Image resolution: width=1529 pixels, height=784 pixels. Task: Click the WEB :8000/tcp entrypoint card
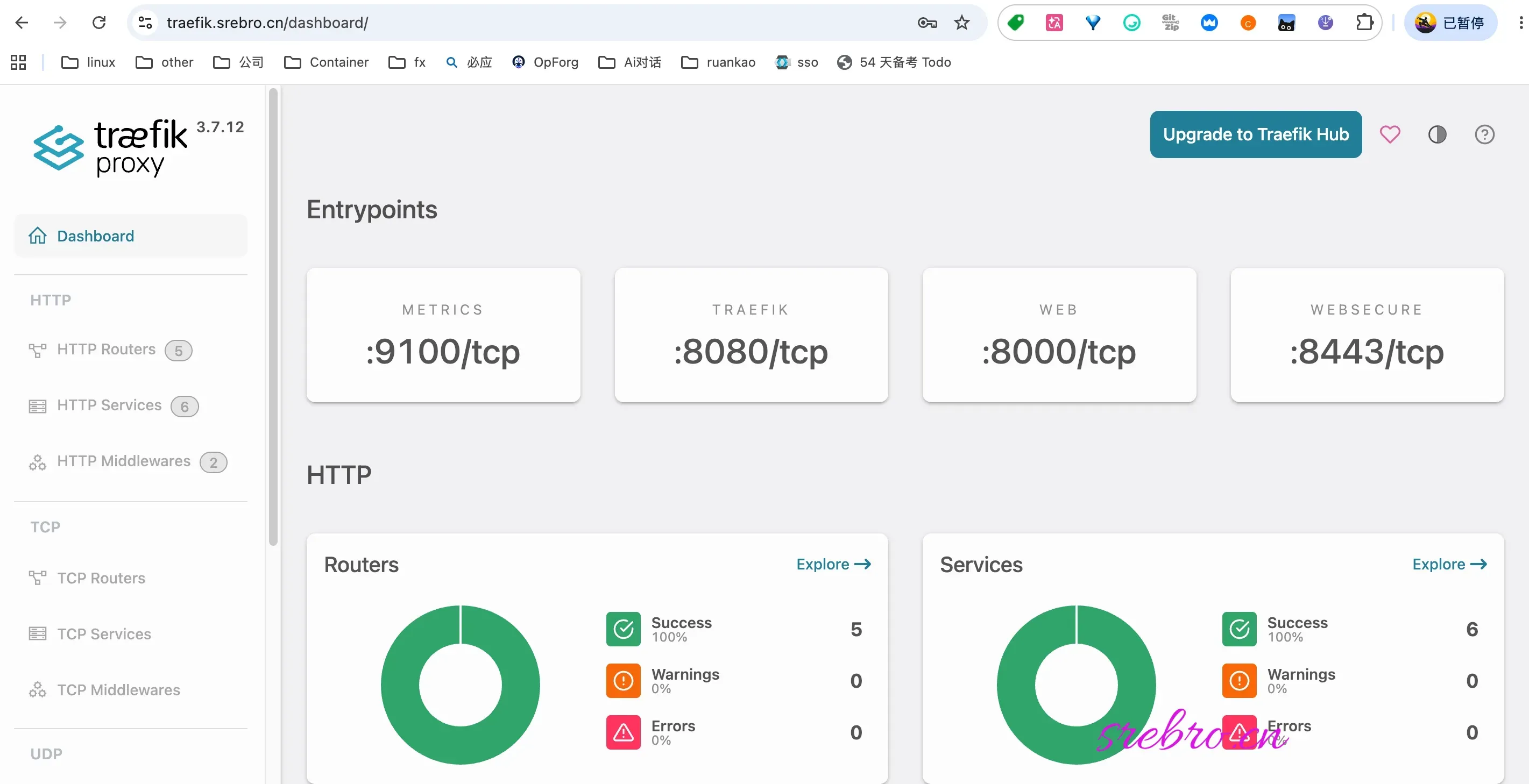(1059, 335)
